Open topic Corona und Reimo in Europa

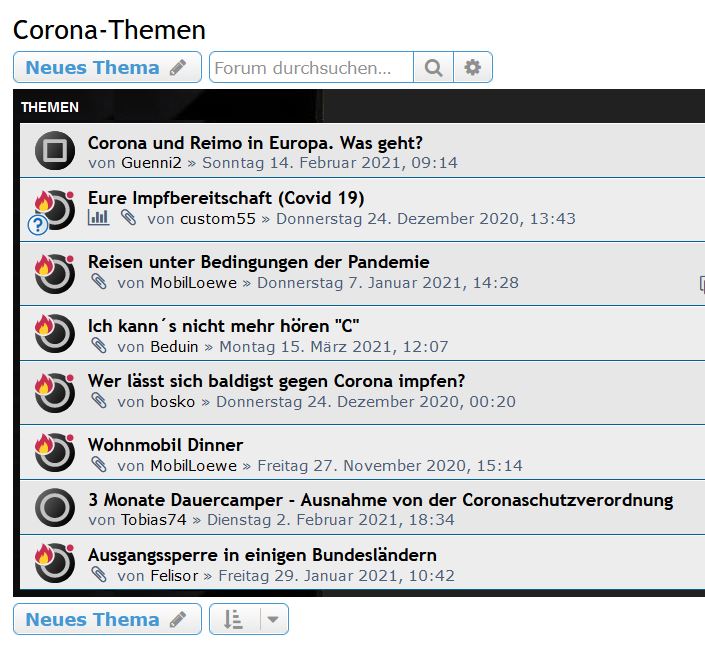255,143
